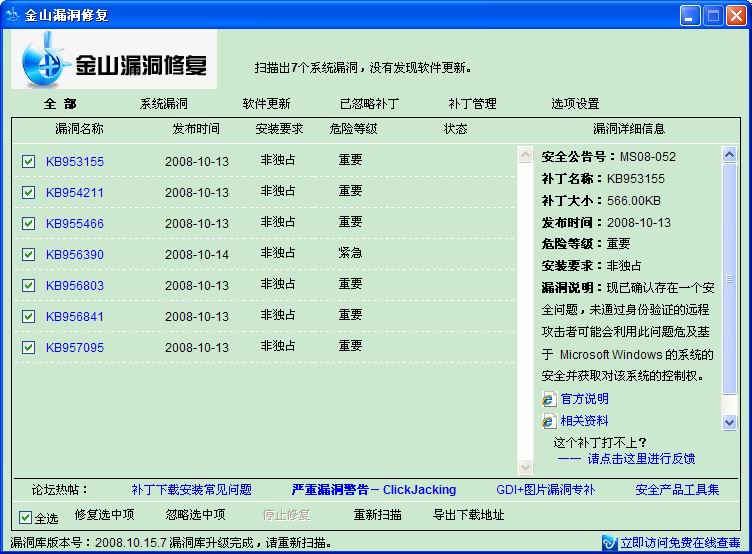752x554 pixels.
Task: Open the ClickJacking 严重漏洞警告 link
Action: [374, 490]
